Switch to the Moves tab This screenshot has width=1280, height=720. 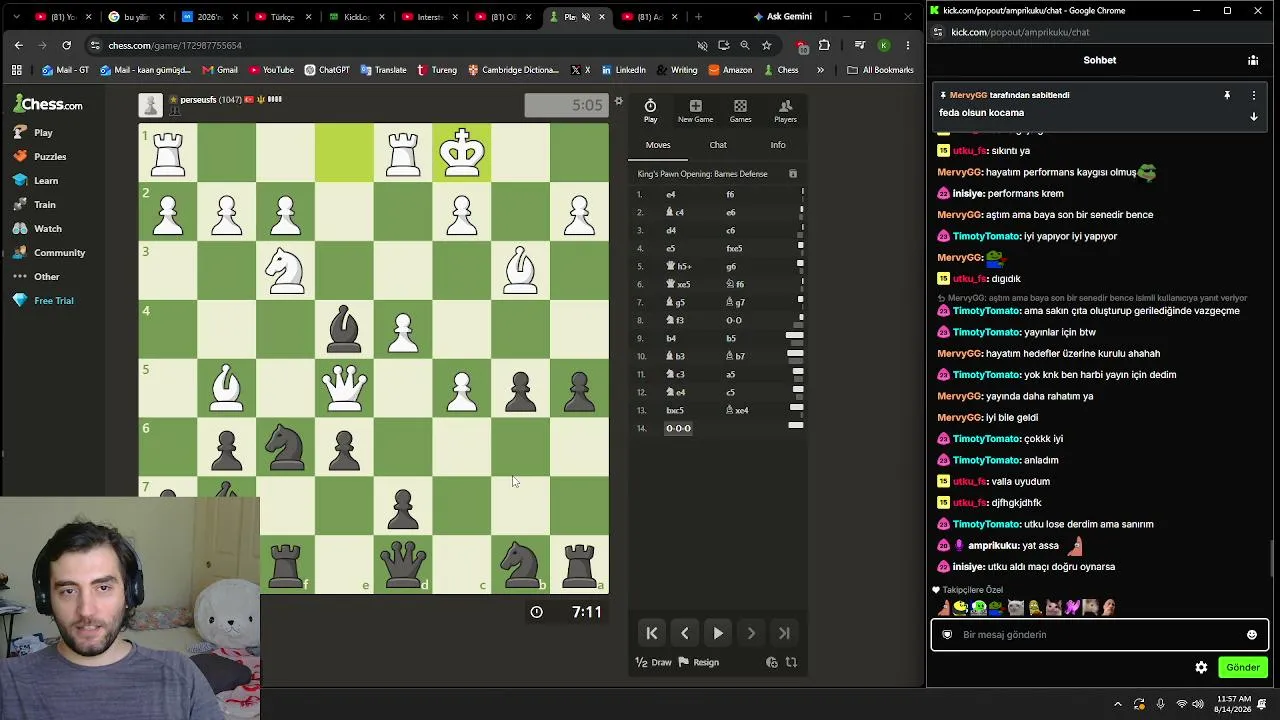point(658,145)
